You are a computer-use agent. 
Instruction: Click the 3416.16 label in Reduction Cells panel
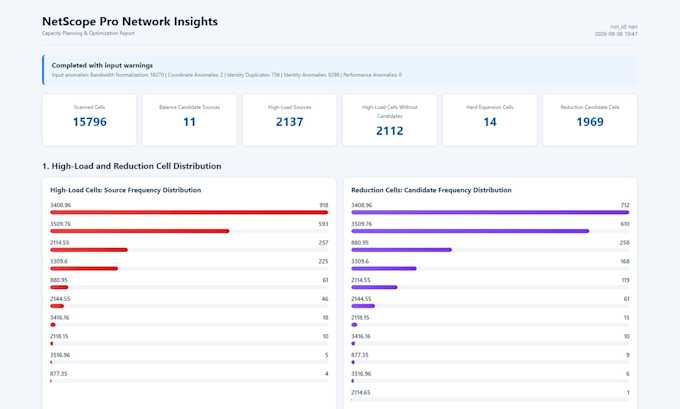361,336
